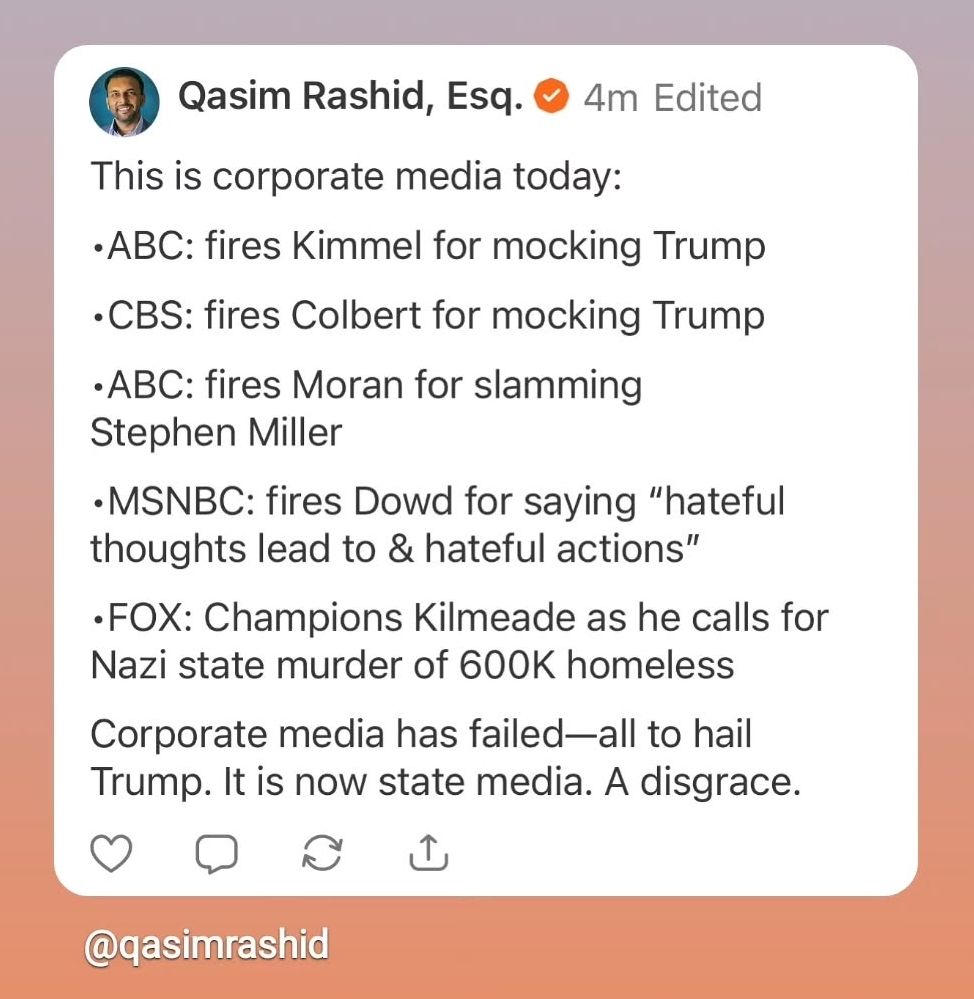
Task: Open replies with the comment bubble icon
Action: pyautogui.click(x=218, y=854)
